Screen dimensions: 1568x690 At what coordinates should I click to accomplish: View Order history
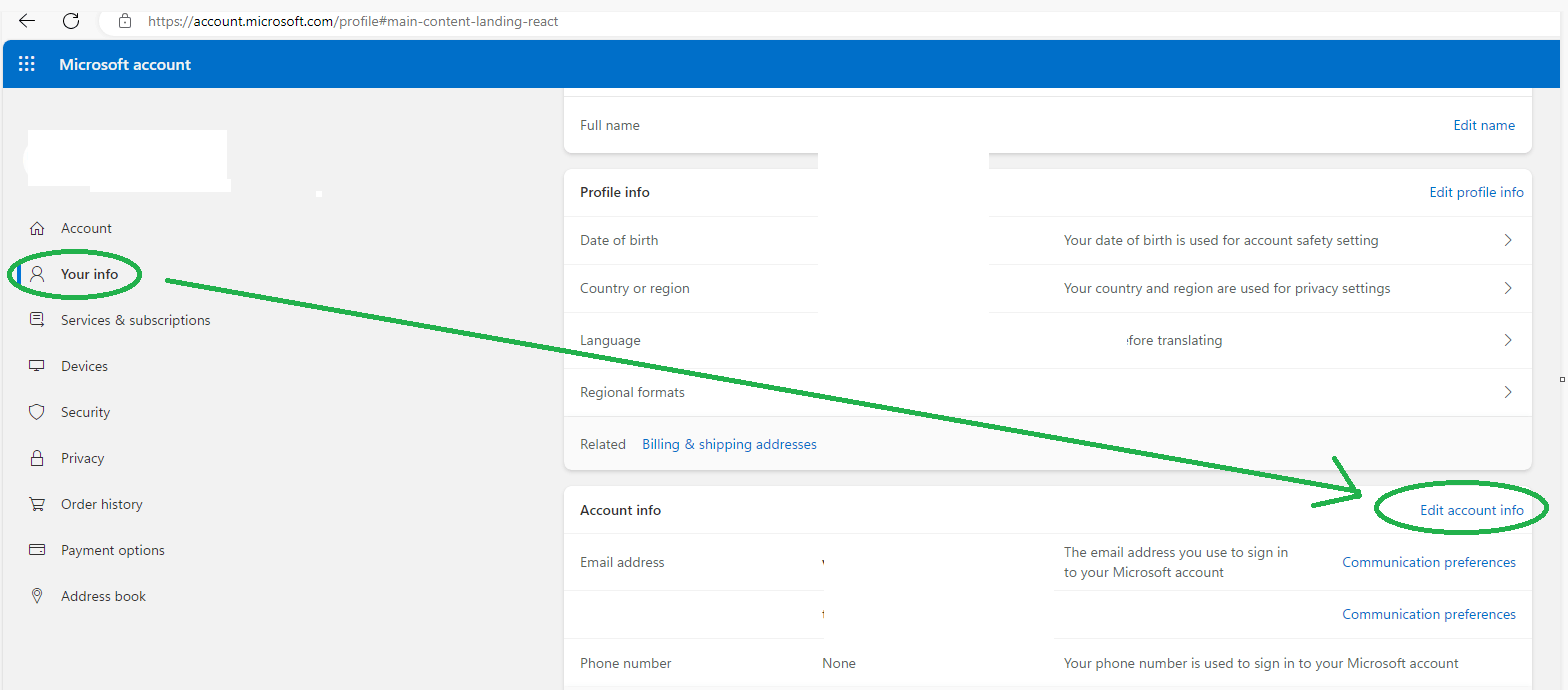click(x=101, y=504)
